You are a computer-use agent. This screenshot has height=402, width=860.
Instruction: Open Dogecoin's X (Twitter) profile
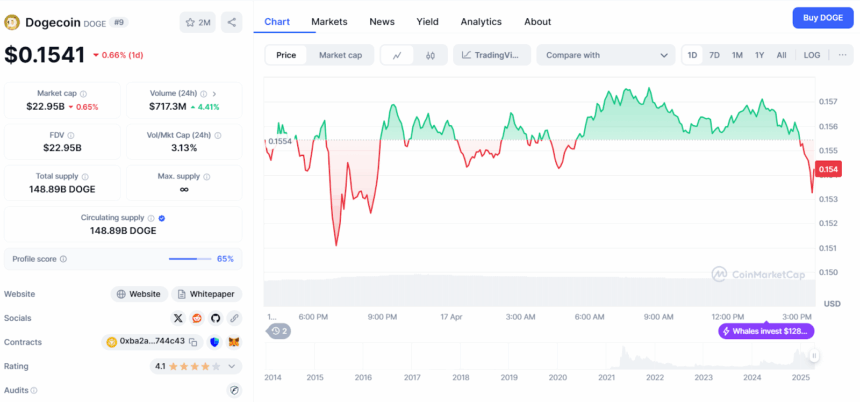(178, 318)
